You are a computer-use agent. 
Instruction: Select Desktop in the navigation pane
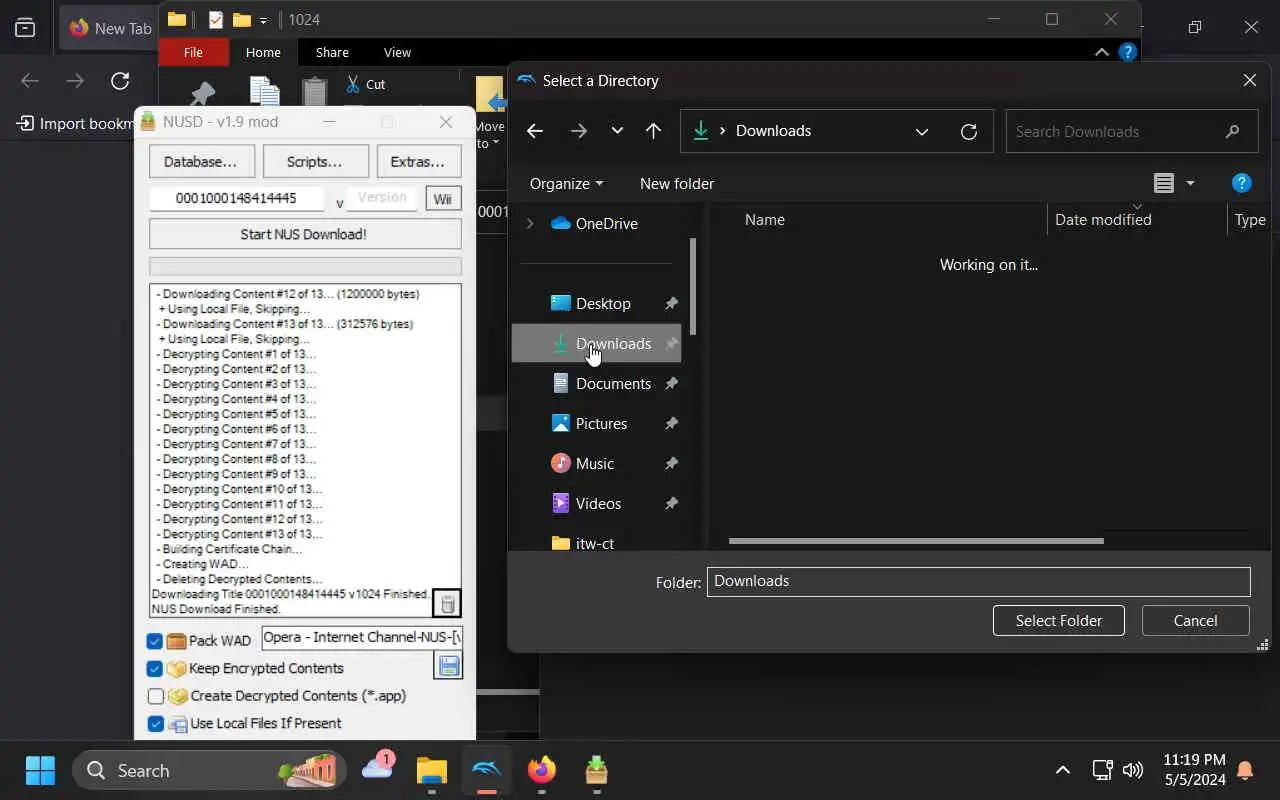tap(603, 303)
